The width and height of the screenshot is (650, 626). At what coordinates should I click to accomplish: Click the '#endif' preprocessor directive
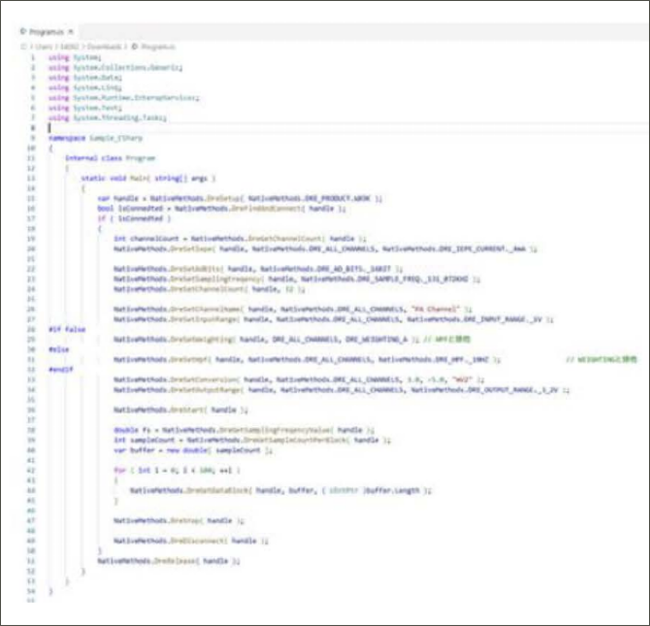coord(61,369)
